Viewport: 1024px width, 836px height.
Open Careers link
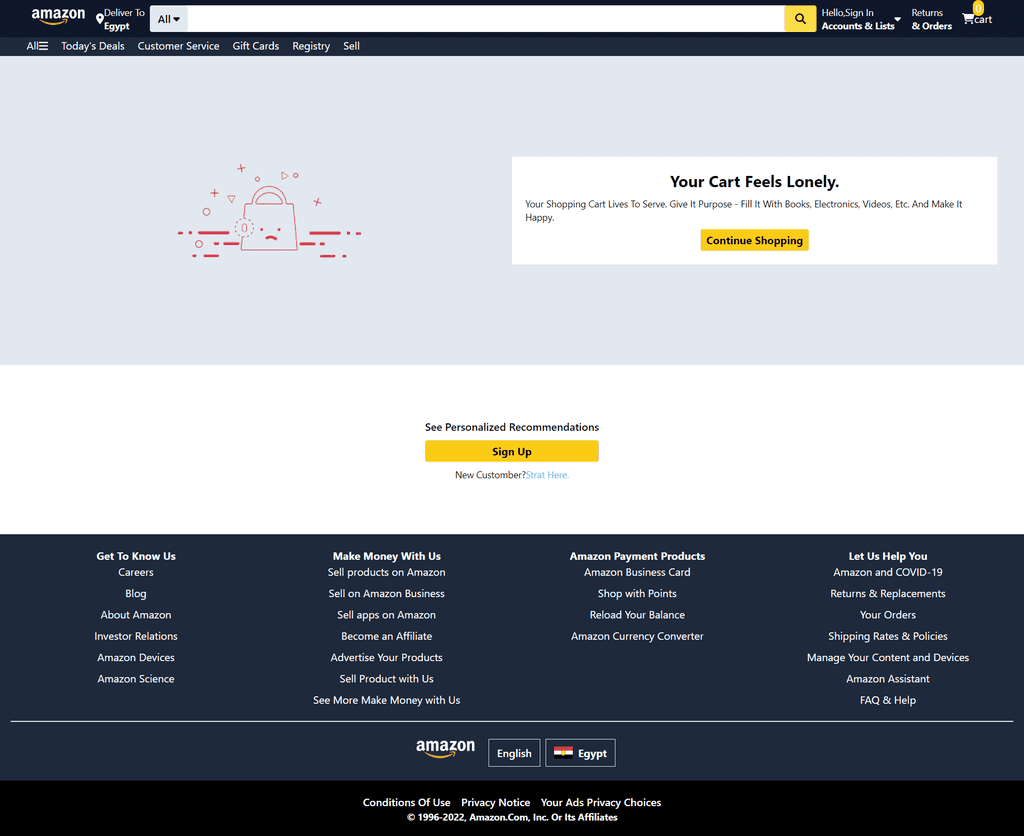(136, 572)
